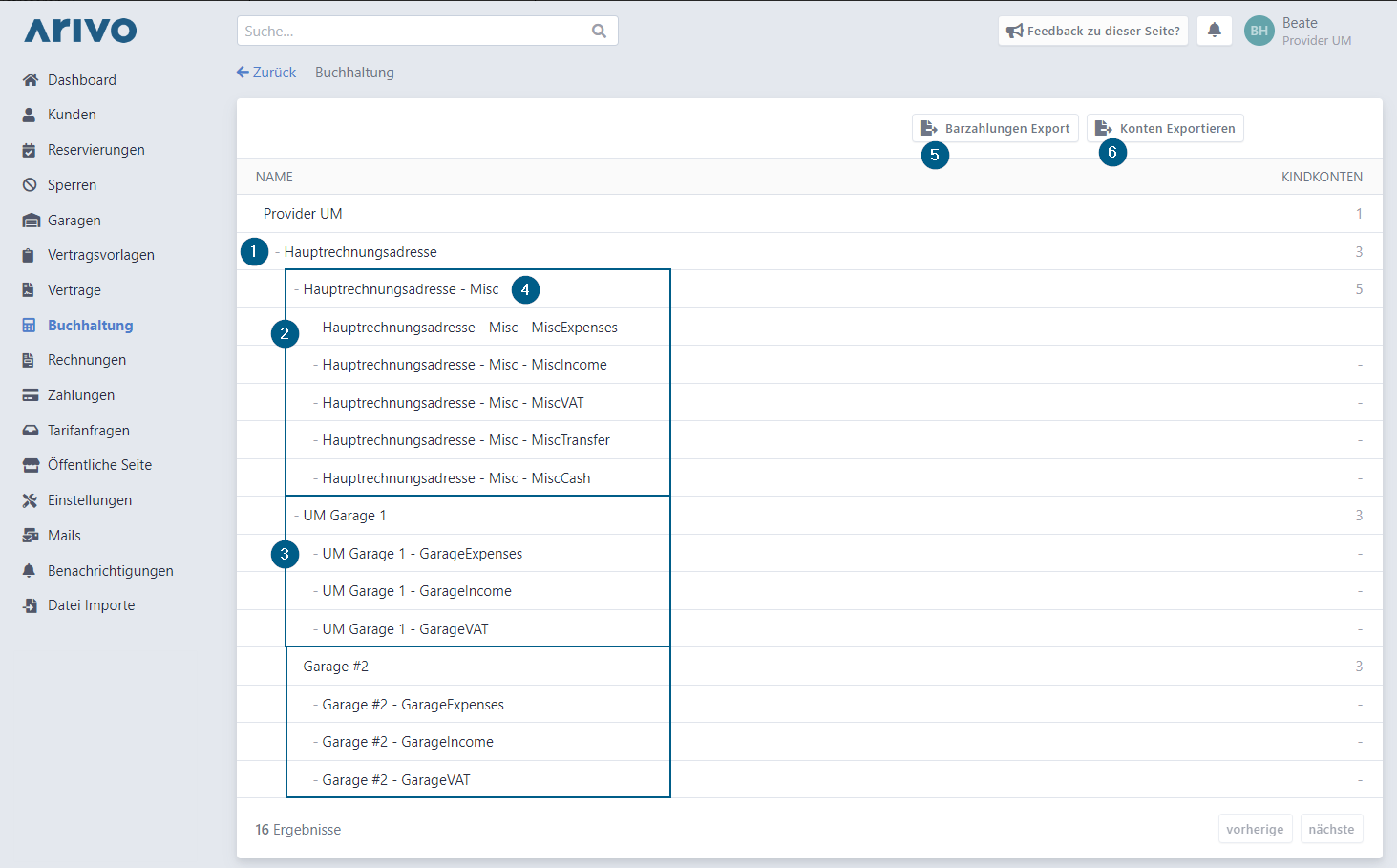
Task: Click the BH user avatar
Action: coord(1259,31)
